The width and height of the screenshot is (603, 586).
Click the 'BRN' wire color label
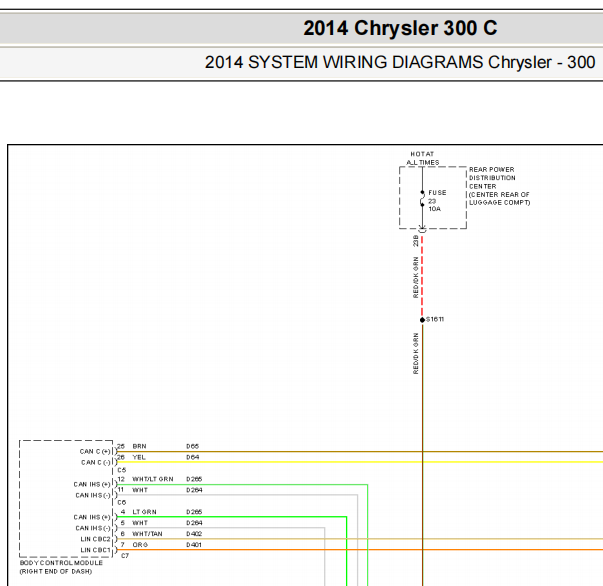coord(139,446)
